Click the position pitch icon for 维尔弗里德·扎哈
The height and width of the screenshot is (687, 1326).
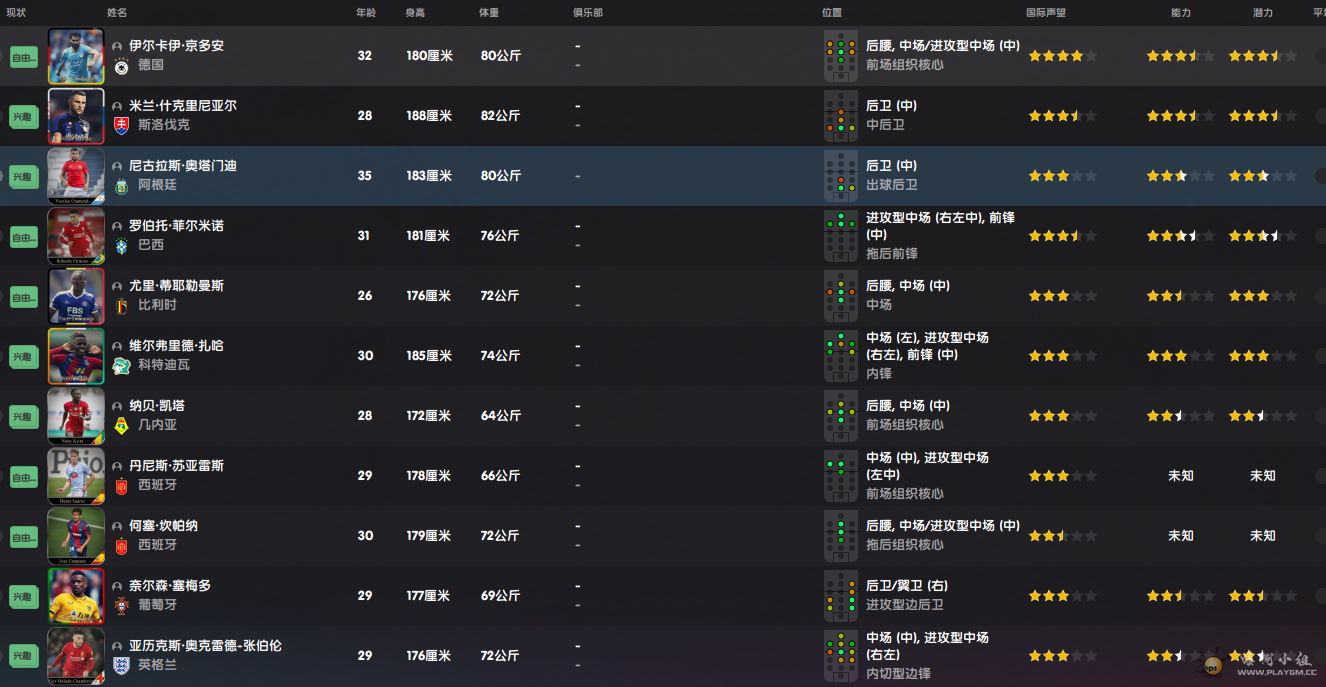click(840, 356)
